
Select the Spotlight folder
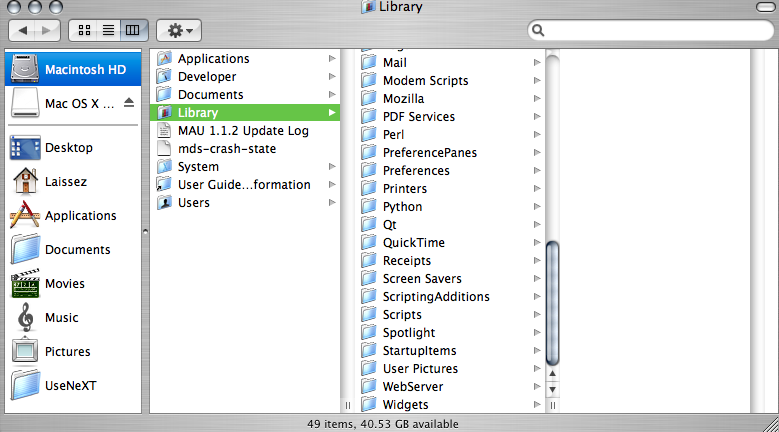[451, 333]
